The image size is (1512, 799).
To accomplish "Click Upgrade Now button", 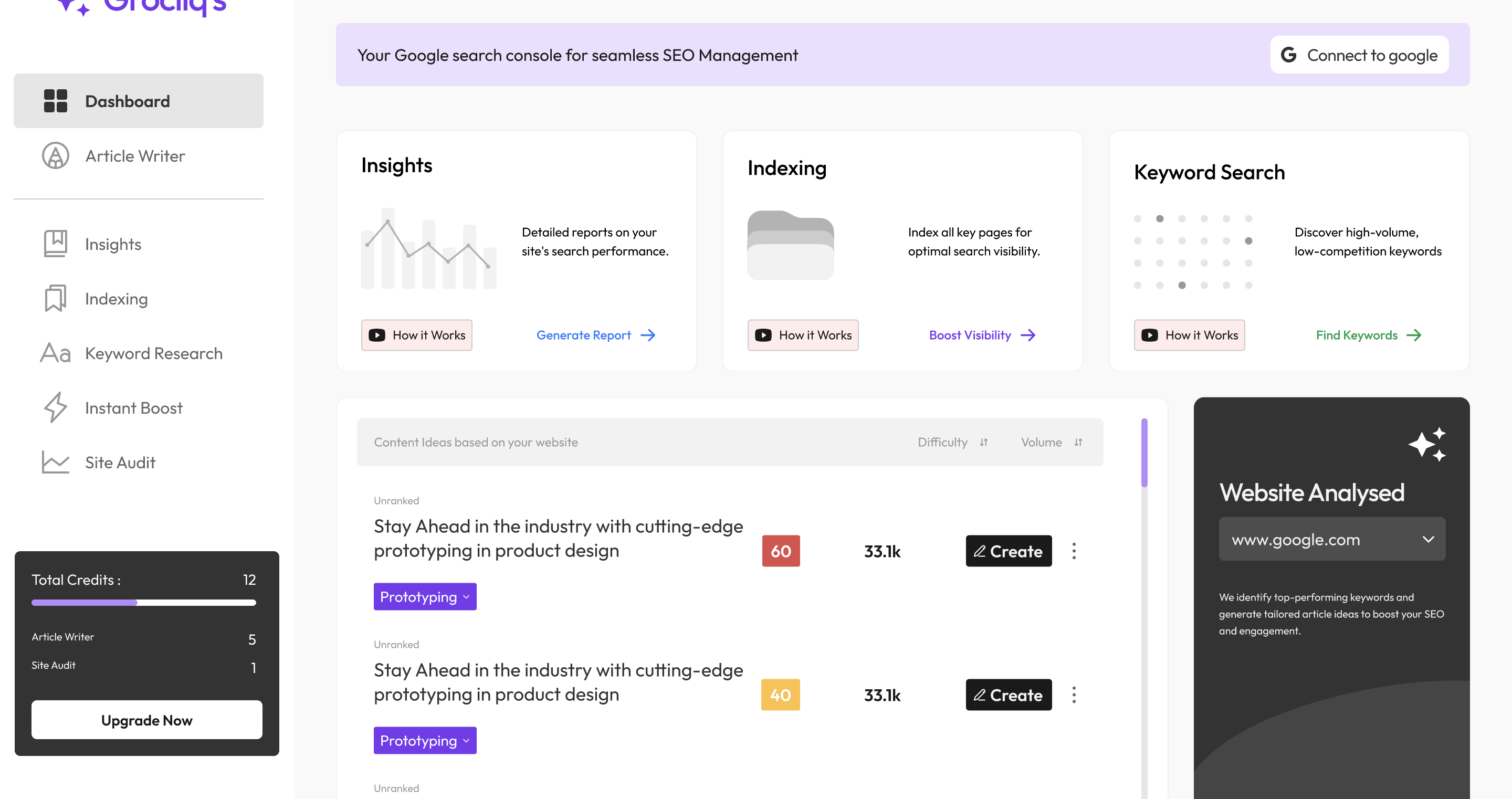I will (x=146, y=720).
